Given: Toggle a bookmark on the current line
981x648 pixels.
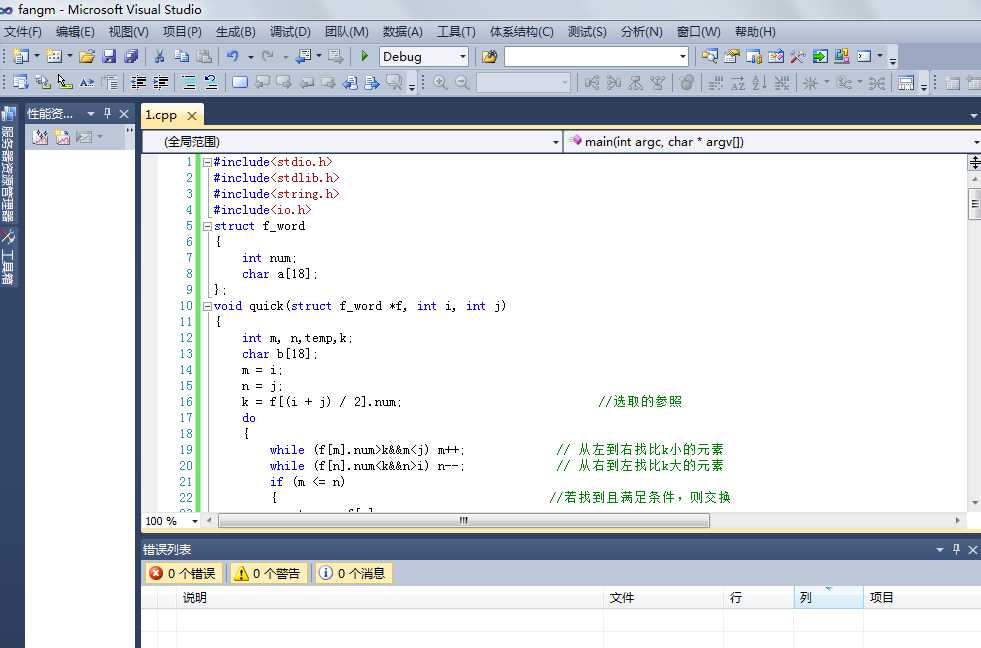Looking at the screenshot, I should [x=240, y=83].
